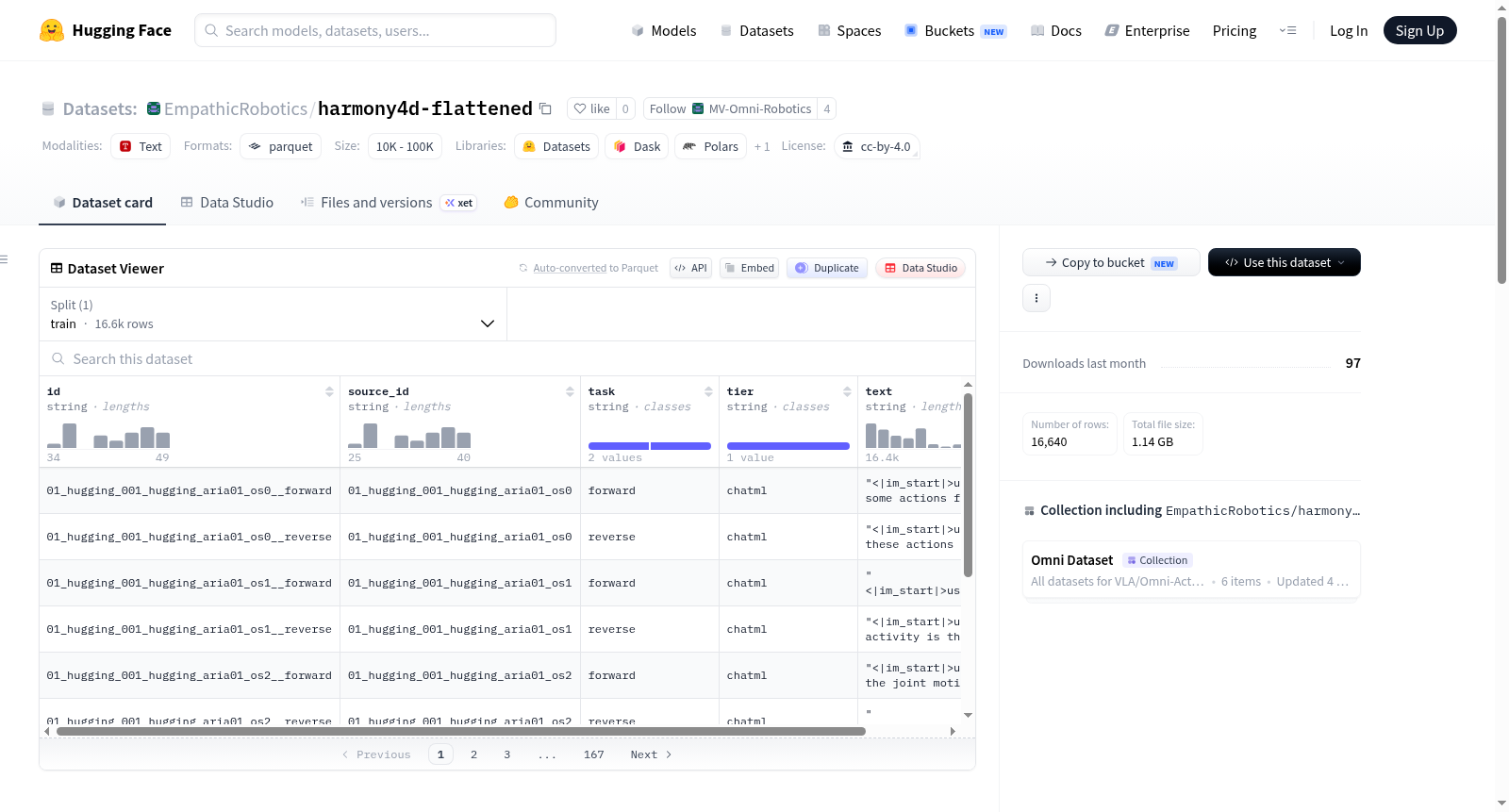Click the Duplicate button
Image resolution: width=1509 pixels, height=812 pixels.
click(827, 268)
